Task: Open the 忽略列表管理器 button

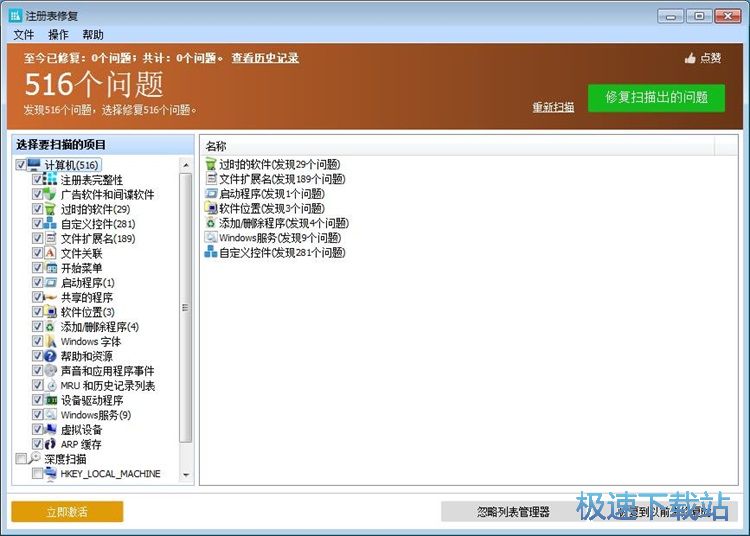Action: (x=513, y=512)
